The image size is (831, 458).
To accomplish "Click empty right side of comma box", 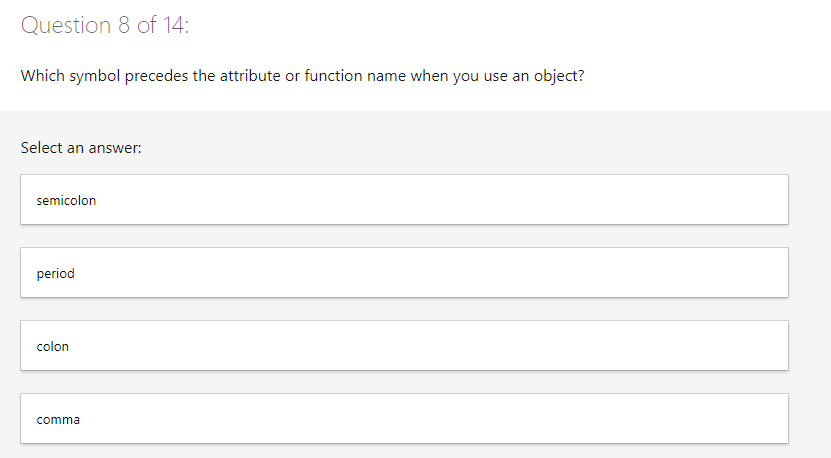I will pos(650,419).
